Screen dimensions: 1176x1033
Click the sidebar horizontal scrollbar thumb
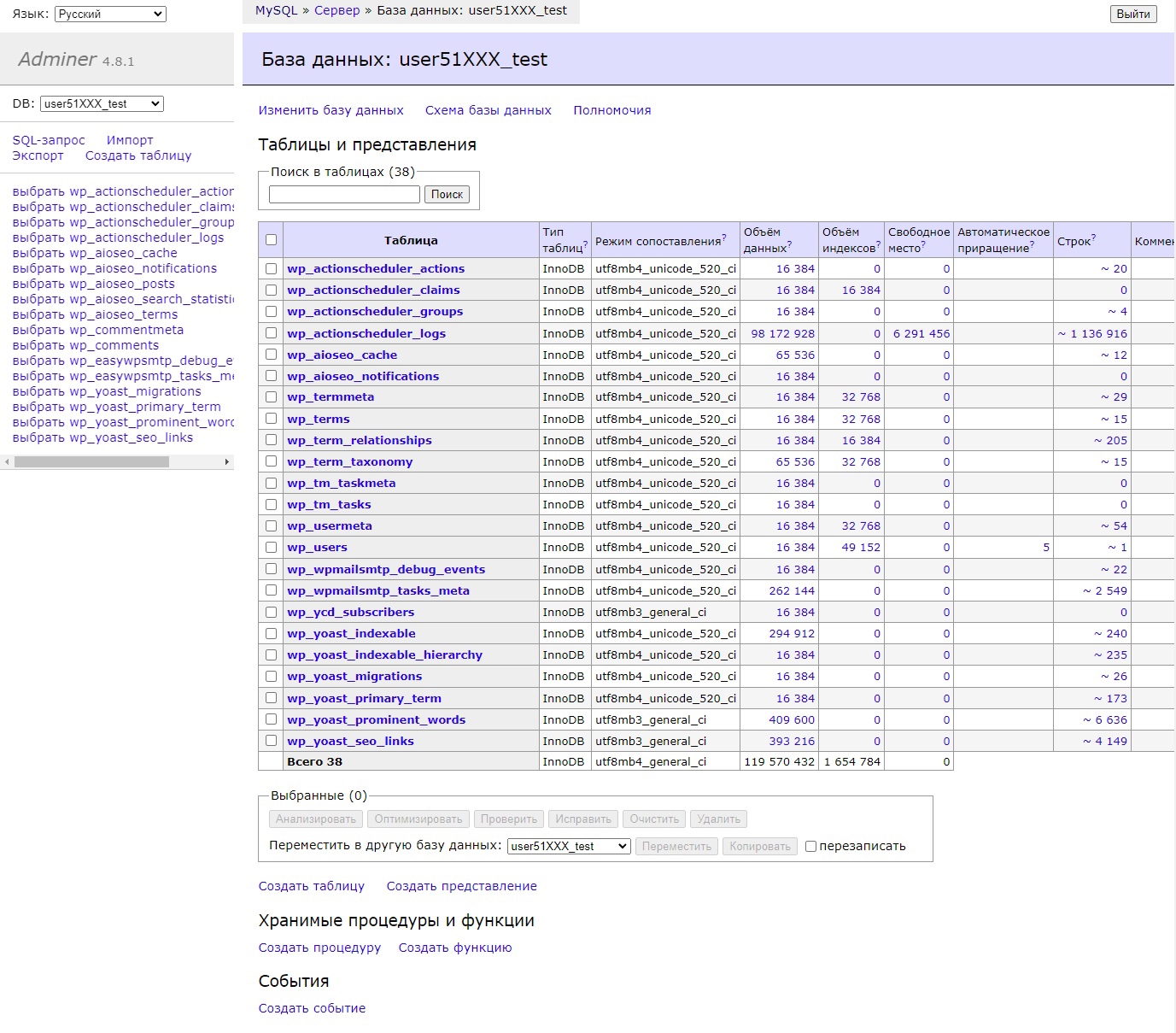91,462
